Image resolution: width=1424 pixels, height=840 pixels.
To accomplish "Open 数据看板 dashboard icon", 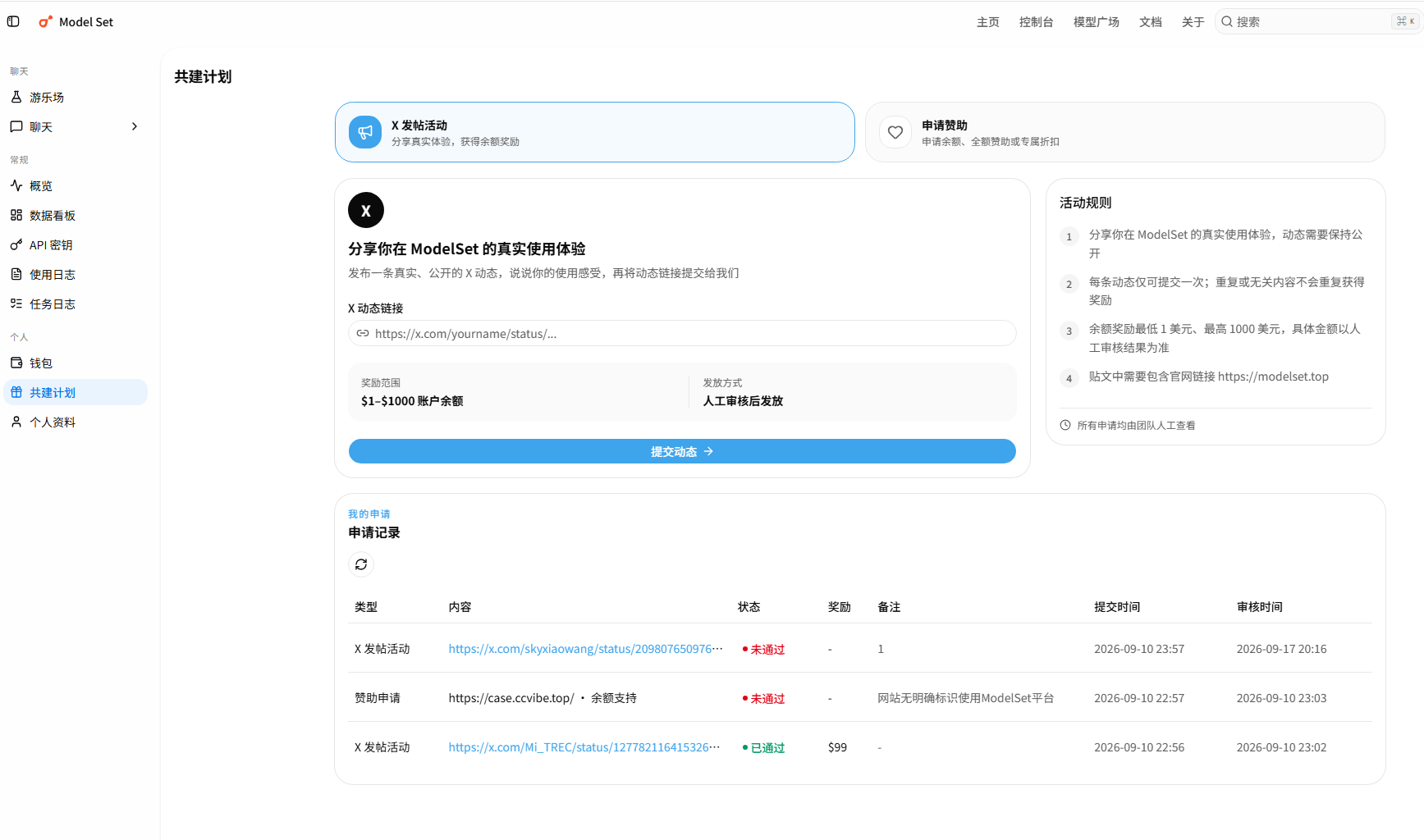I will click(16, 215).
